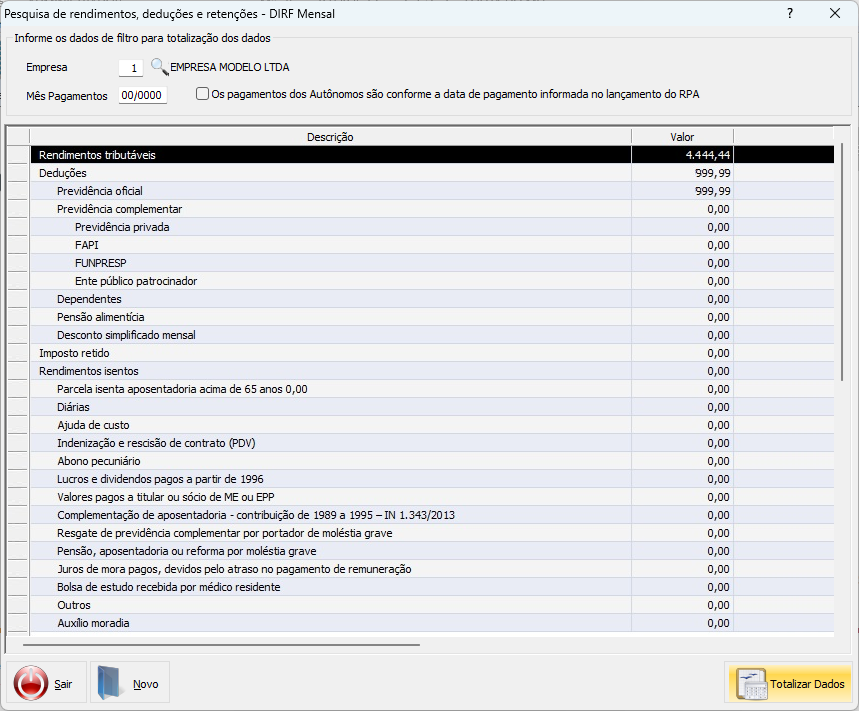Type in the Empresa code field

(130, 68)
